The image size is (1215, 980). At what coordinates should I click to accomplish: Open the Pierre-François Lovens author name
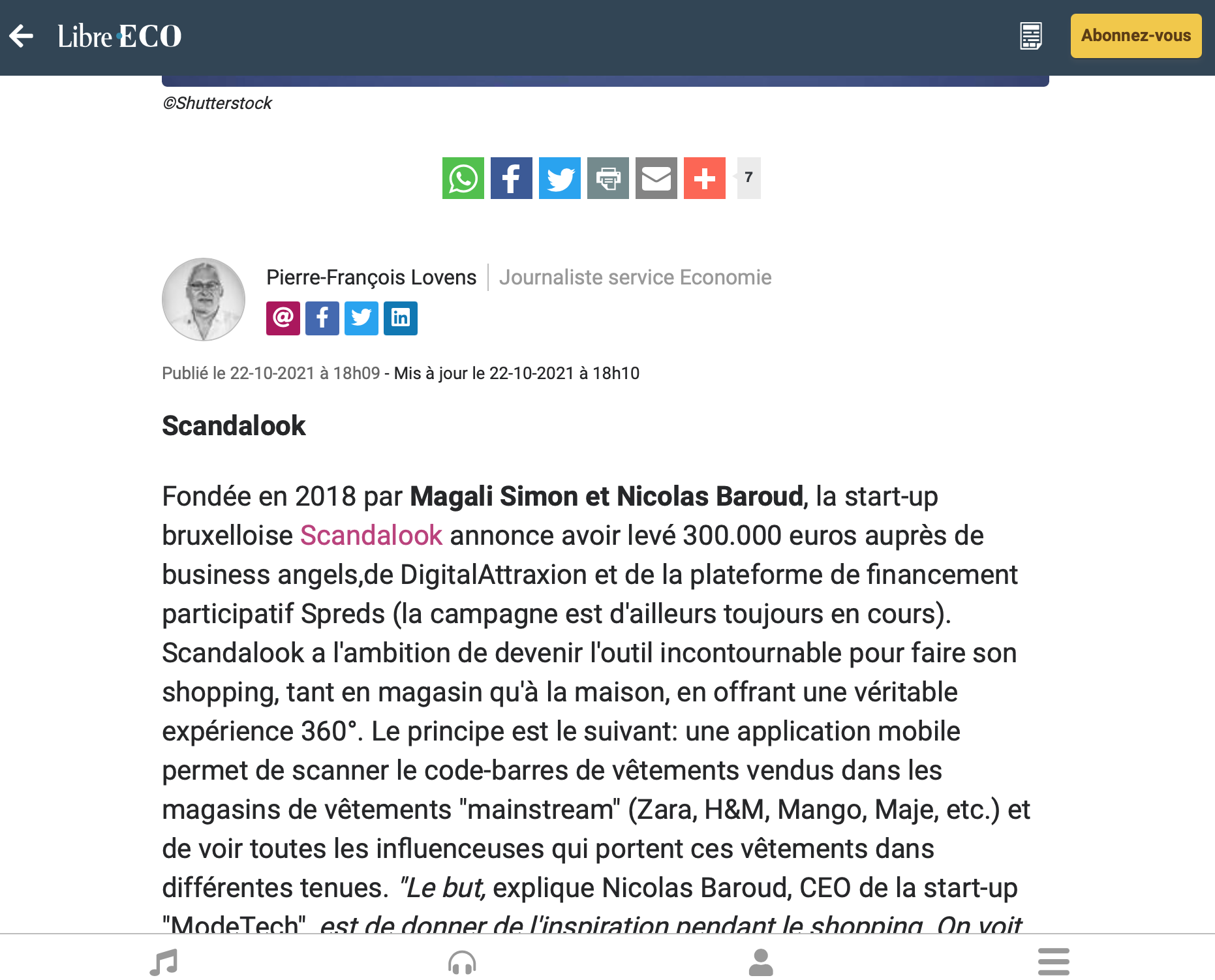point(371,277)
